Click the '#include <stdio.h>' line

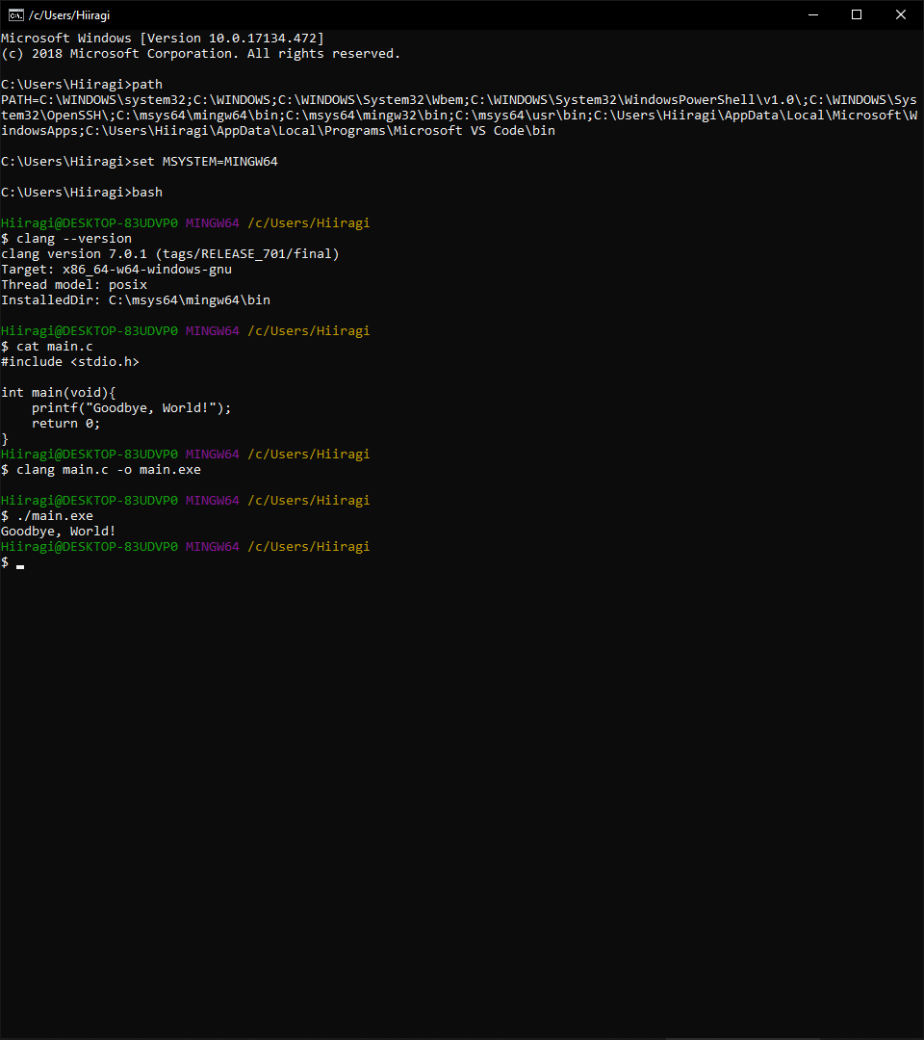(x=70, y=361)
